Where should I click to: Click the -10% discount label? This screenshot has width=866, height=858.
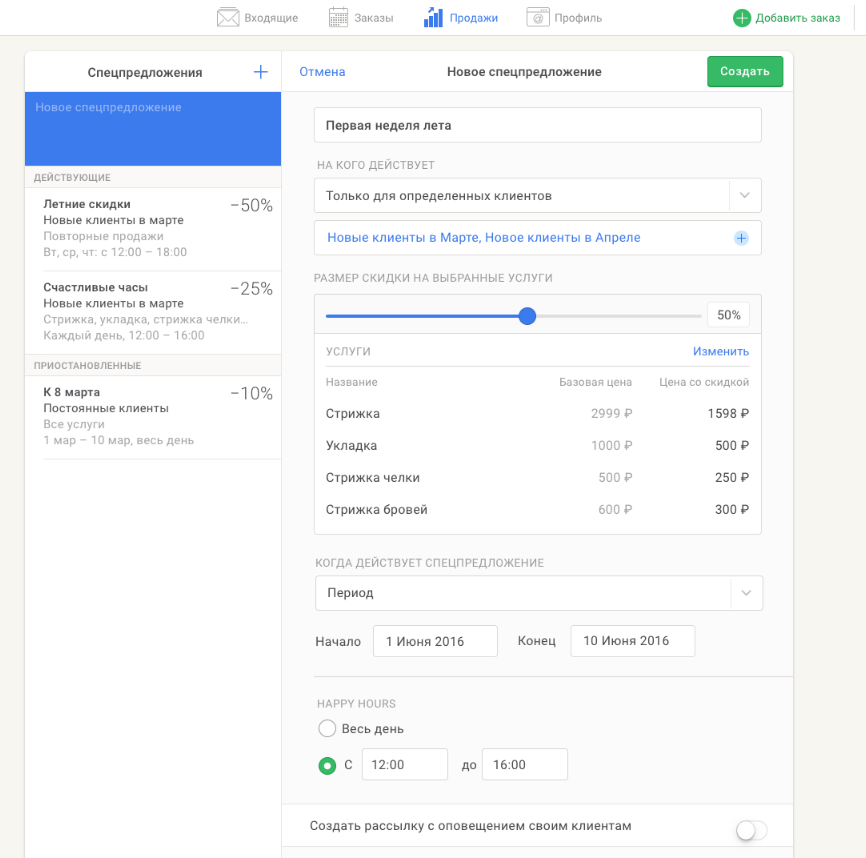tap(251, 394)
